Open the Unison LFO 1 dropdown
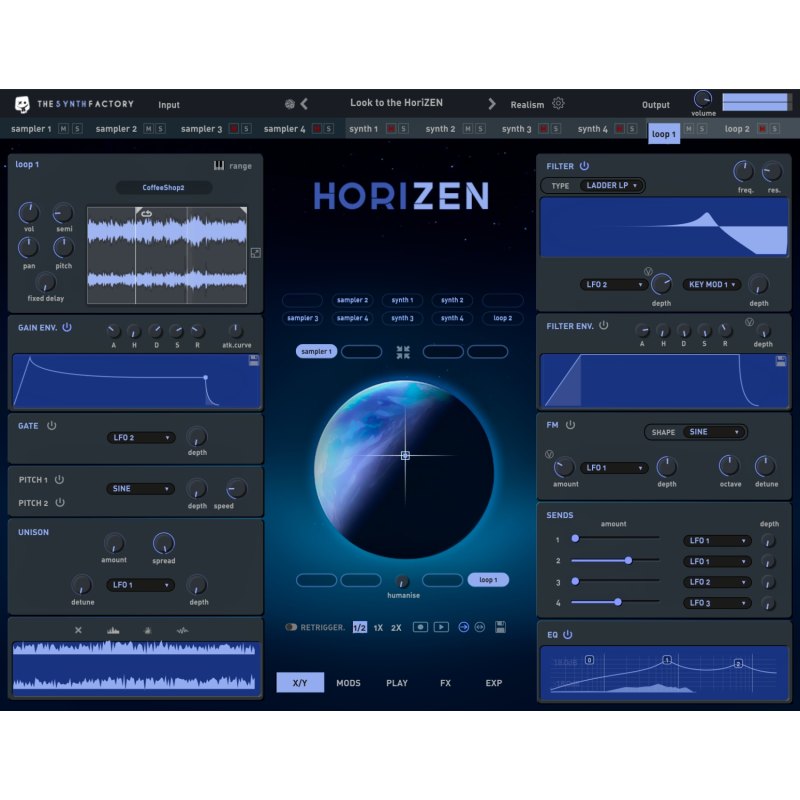The width and height of the screenshot is (800, 800). pyautogui.click(x=140, y=585)
